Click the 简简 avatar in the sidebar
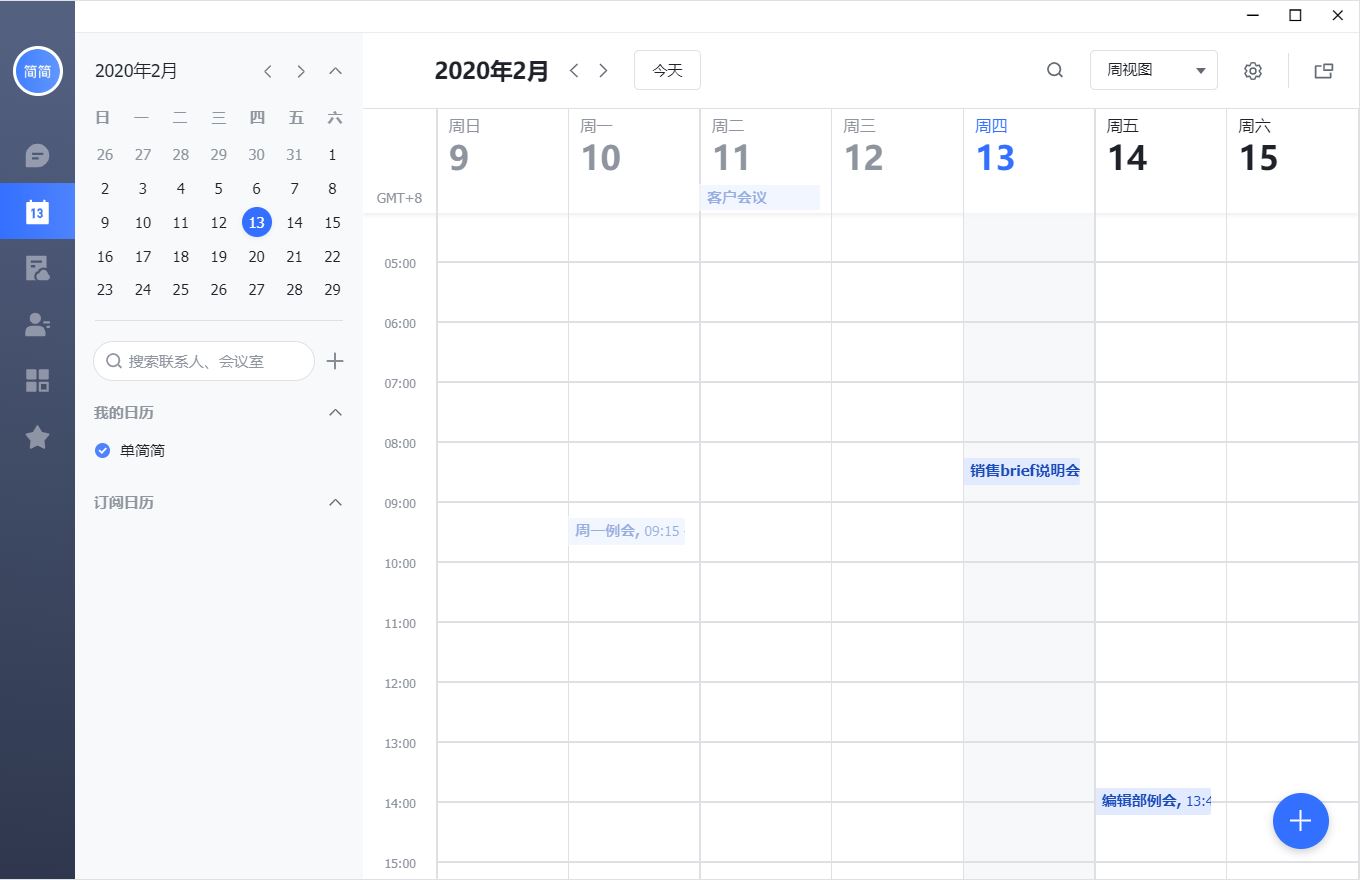Screen dimensions: 1360x880 point(37,71)
